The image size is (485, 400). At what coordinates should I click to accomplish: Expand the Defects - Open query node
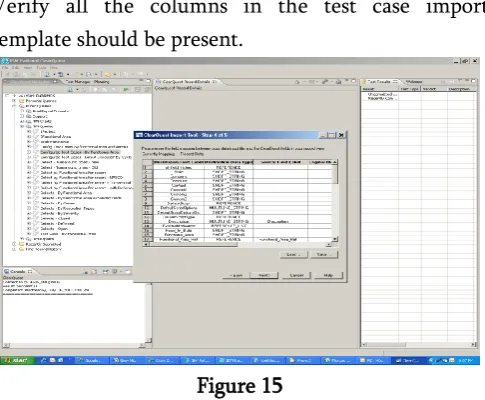point(29,229)
